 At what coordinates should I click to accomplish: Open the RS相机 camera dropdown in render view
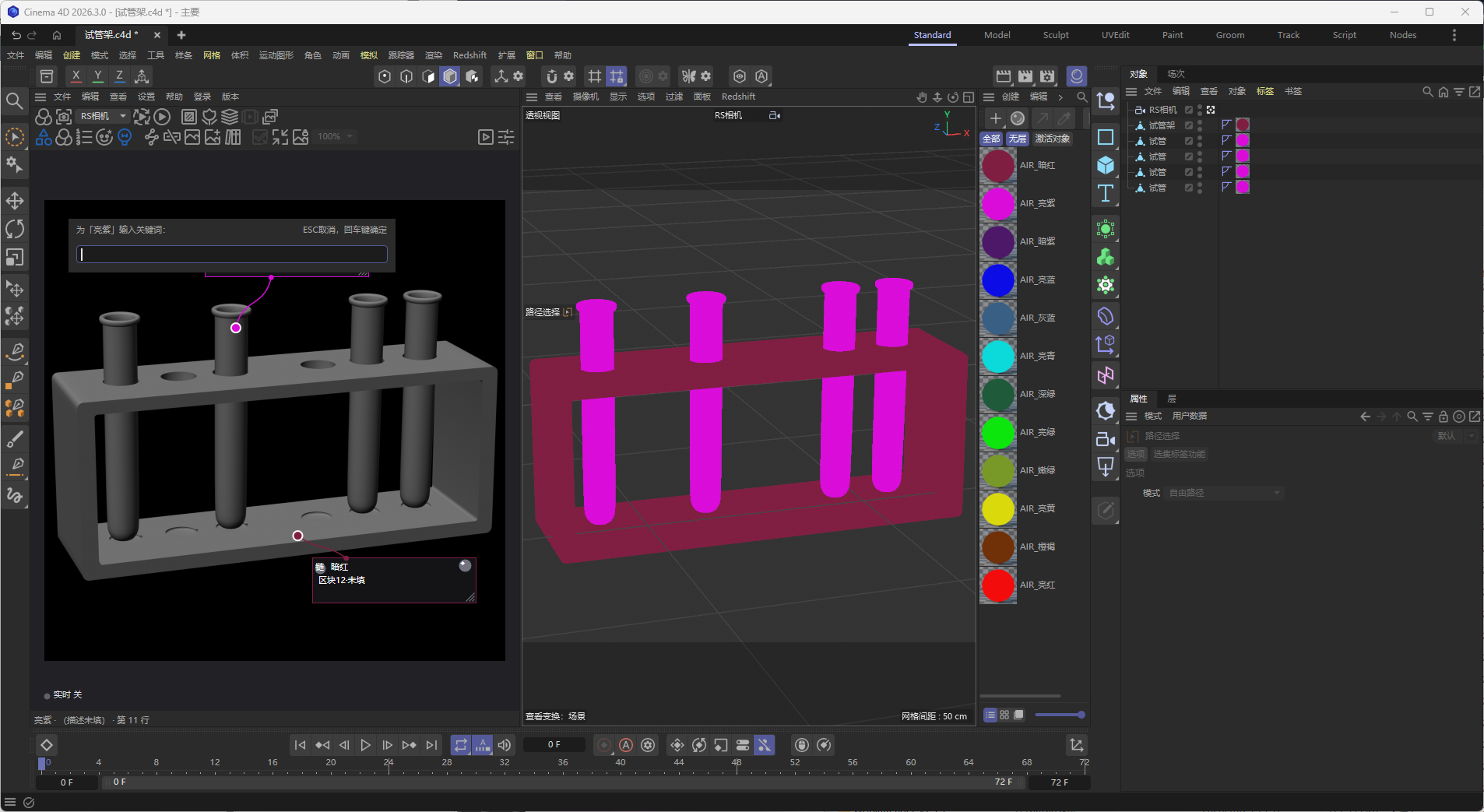(x=103, y=116)
